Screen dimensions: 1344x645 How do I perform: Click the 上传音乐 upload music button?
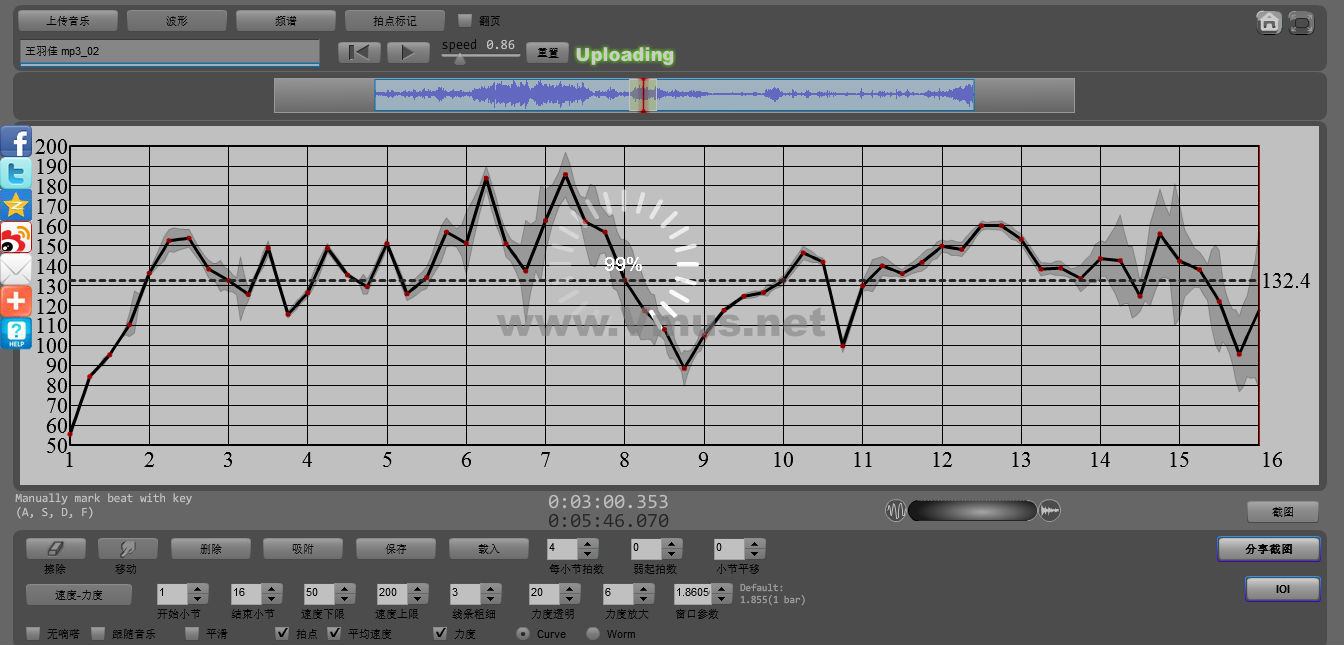pyautogui.click(x=68, y=20)
